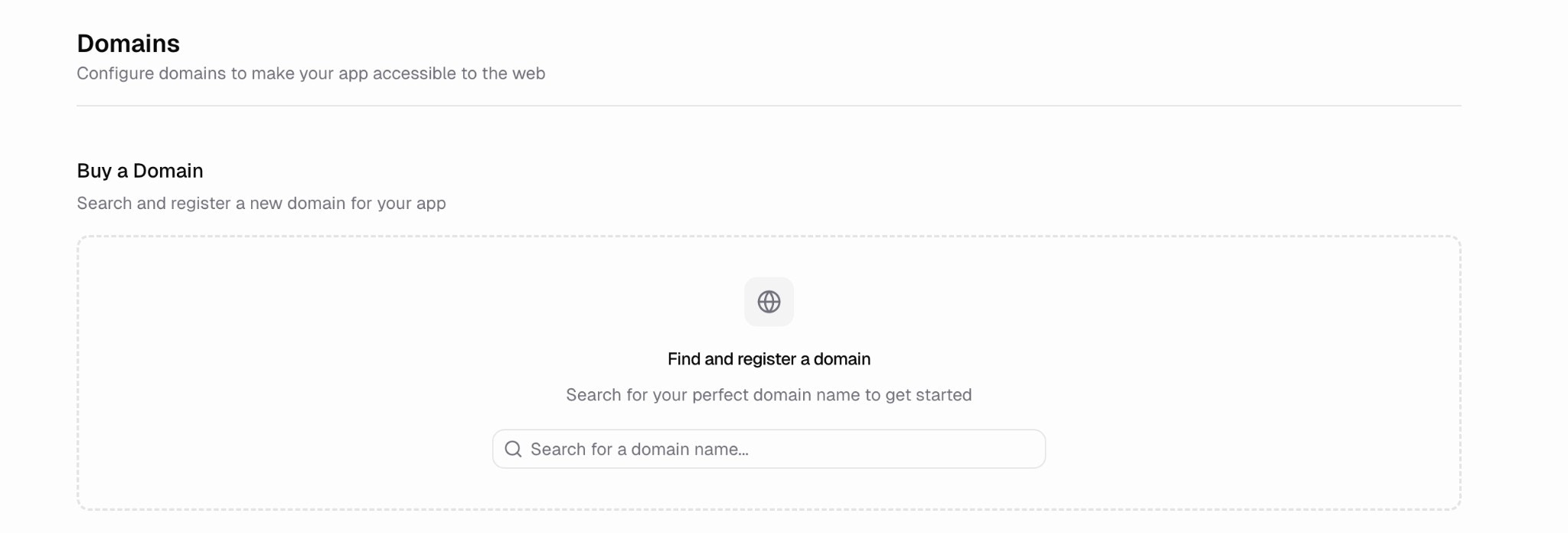Click 'Search for your perfect domain name' text

coord(768,394)
